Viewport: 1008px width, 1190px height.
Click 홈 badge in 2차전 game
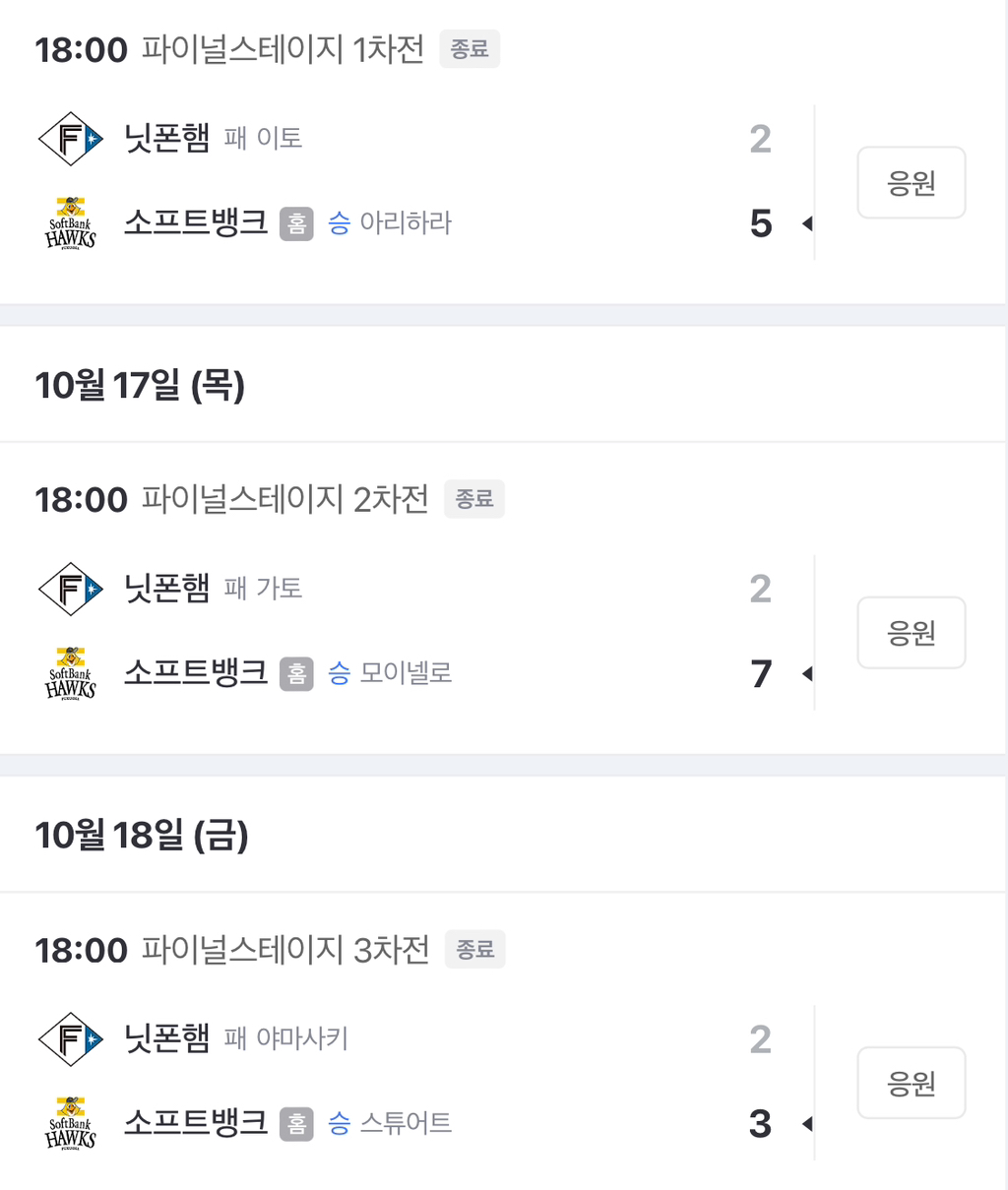[x=296, y=674]
